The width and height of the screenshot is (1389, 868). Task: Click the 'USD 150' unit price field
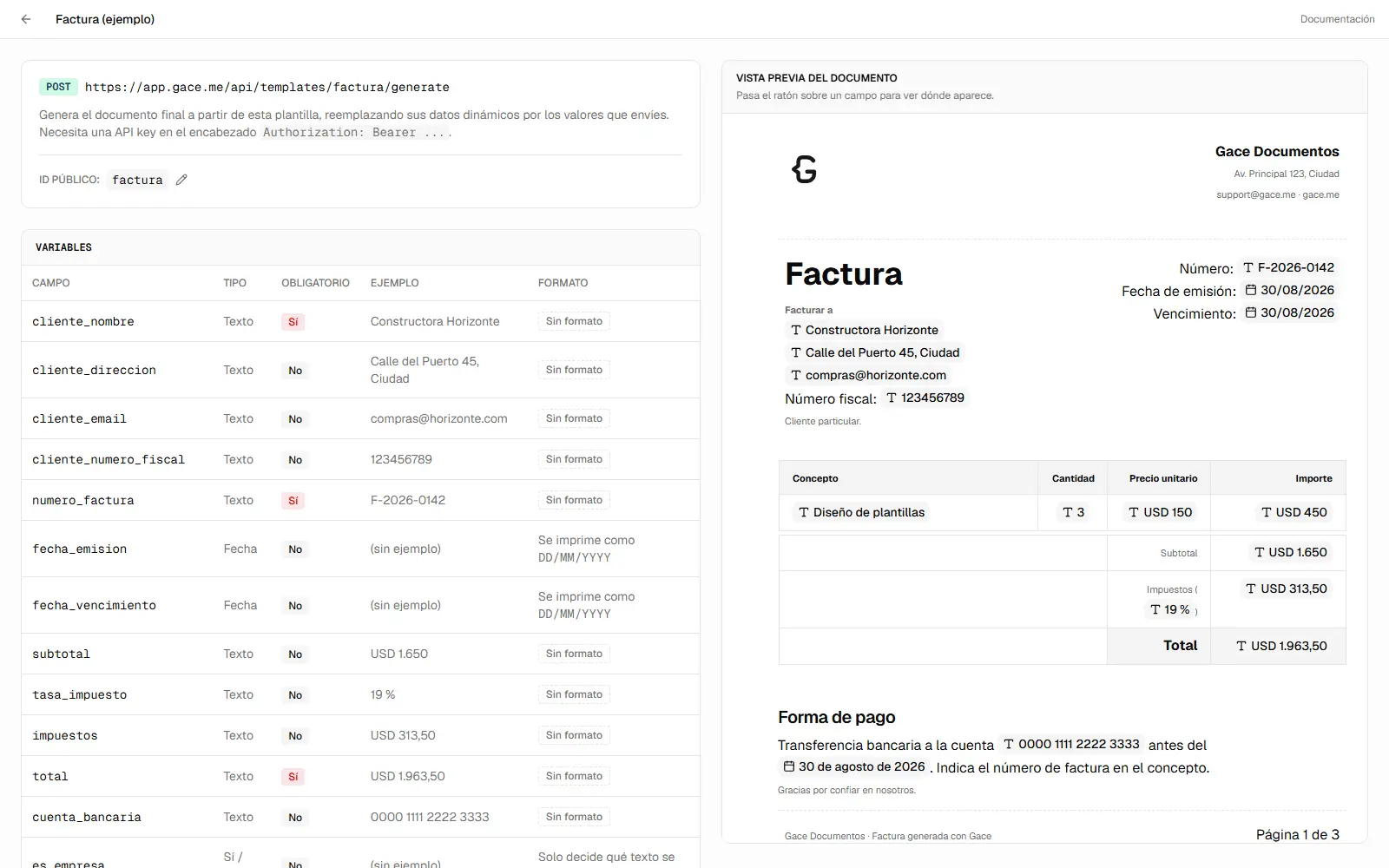pos(1161,512)
